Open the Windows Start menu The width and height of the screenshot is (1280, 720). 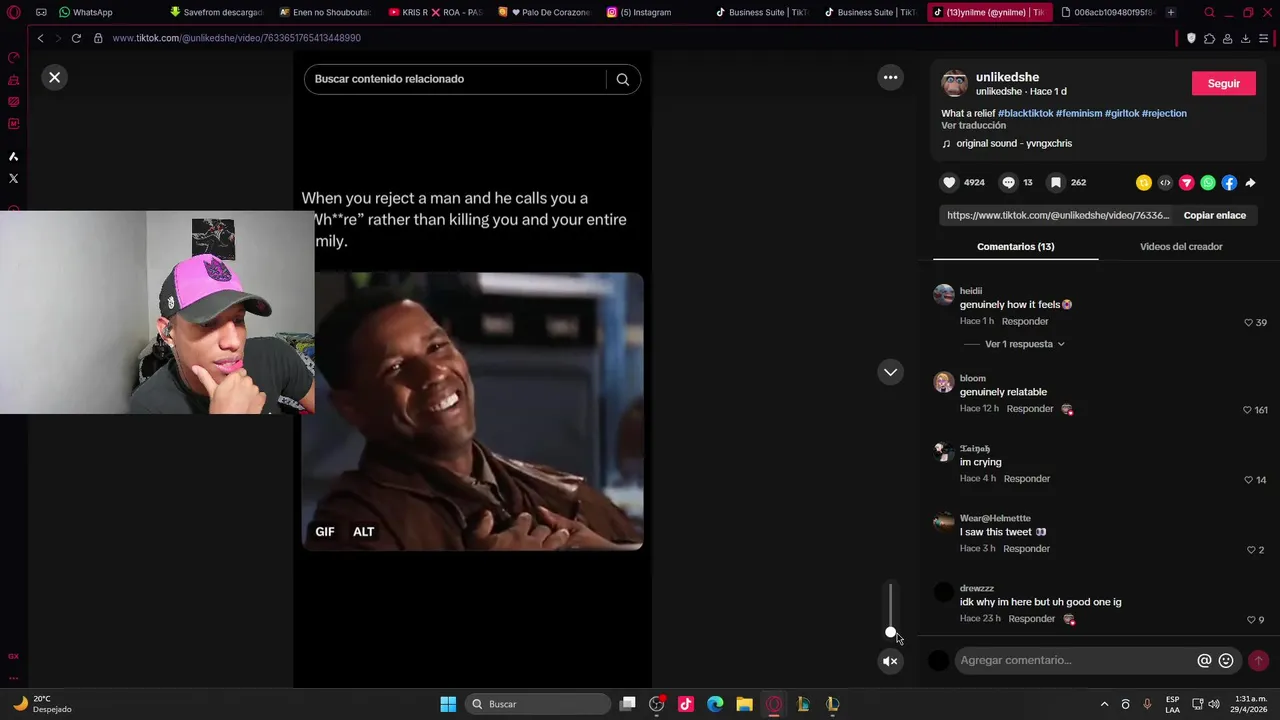tap(448, 704)
